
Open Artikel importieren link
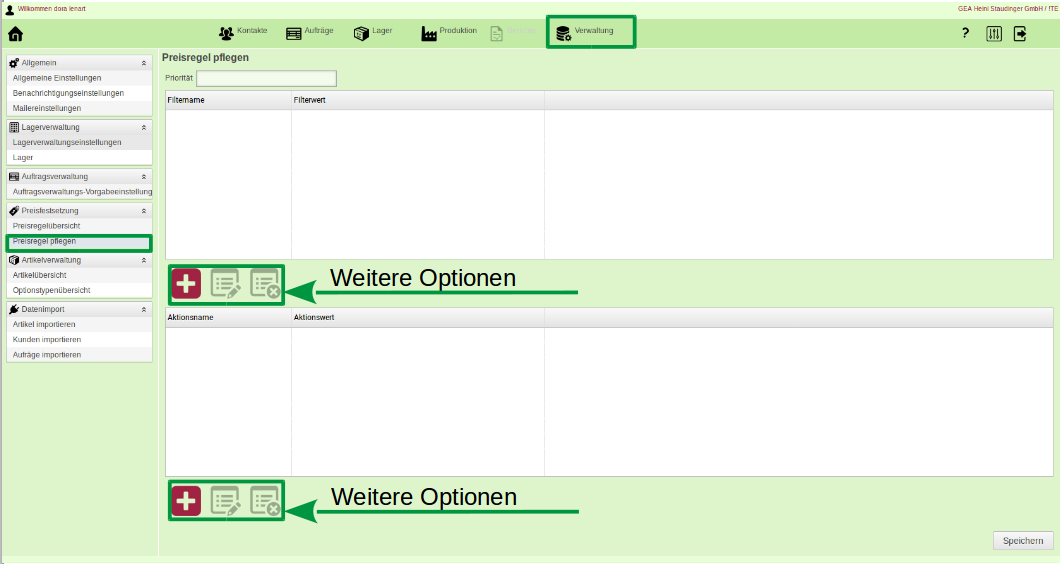pos(44,324)
